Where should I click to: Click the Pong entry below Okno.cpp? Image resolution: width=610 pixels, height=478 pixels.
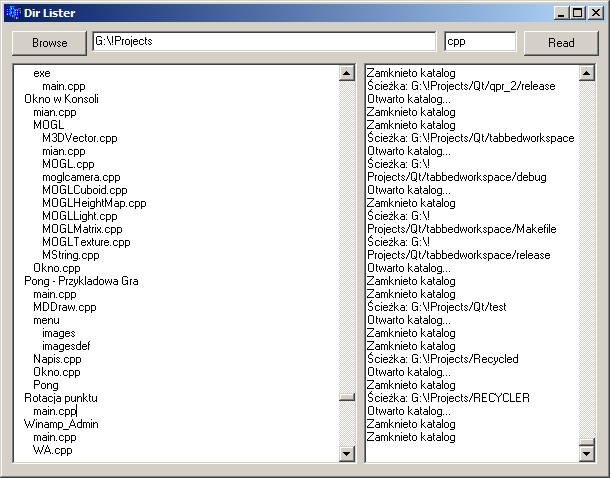(x=46, y=385)
